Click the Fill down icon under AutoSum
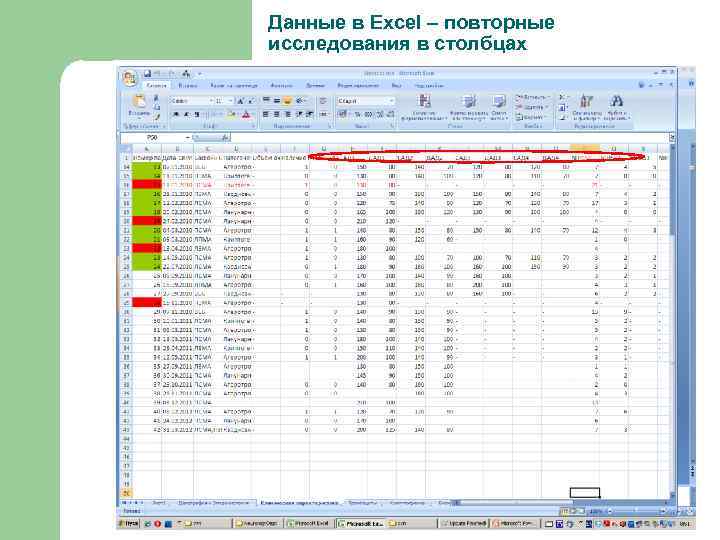The width and height of the screenshot is (720, 540). pyautogui.click(x=562, y=108)
